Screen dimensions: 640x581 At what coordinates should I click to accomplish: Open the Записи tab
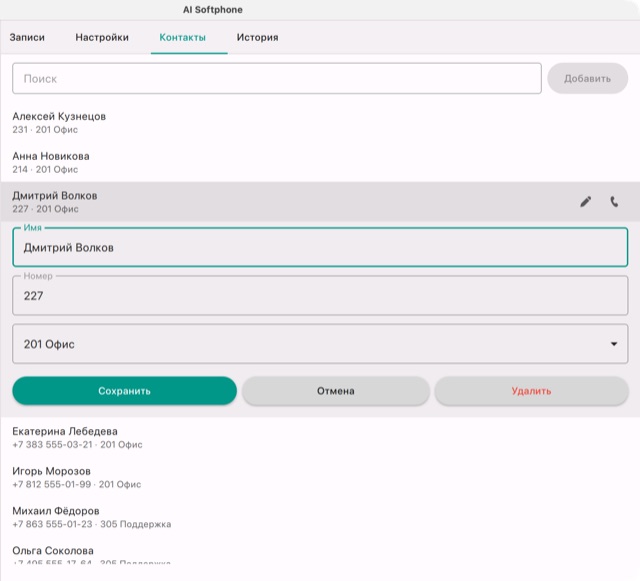[27, 37]
